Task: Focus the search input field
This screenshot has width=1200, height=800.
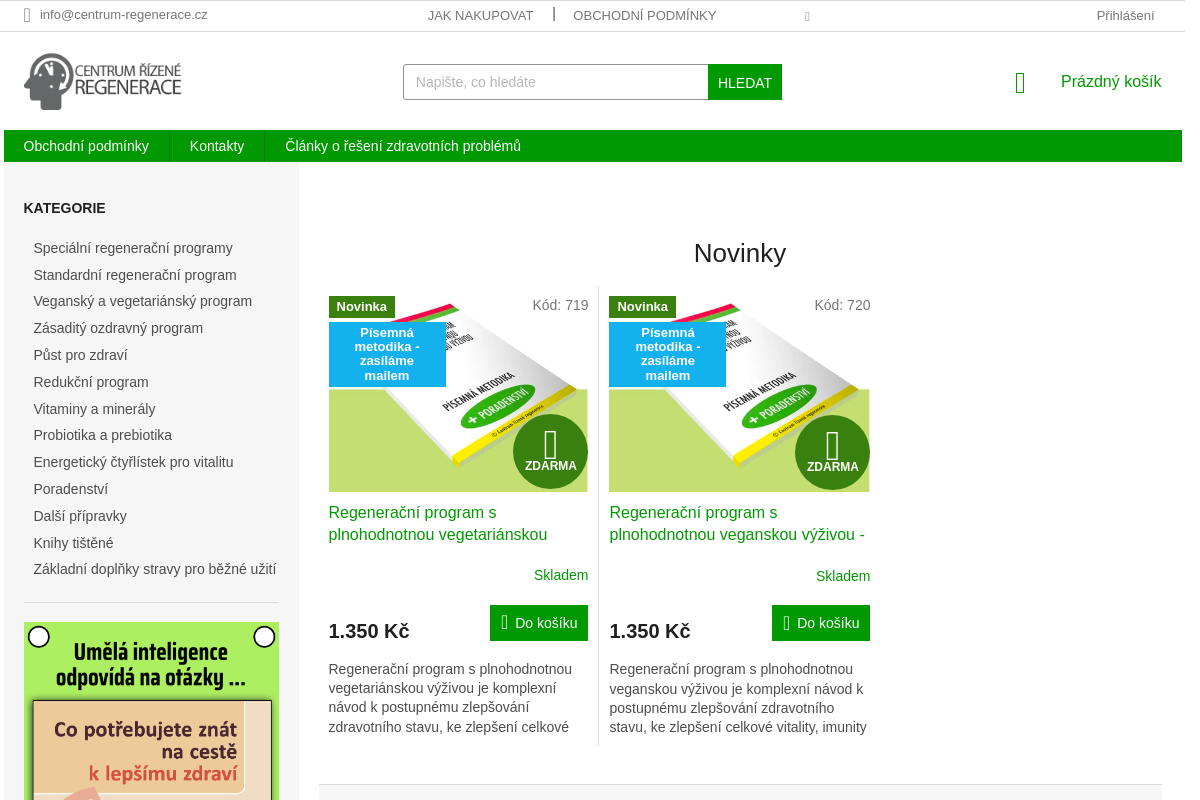Action: (x=556, y=82)
